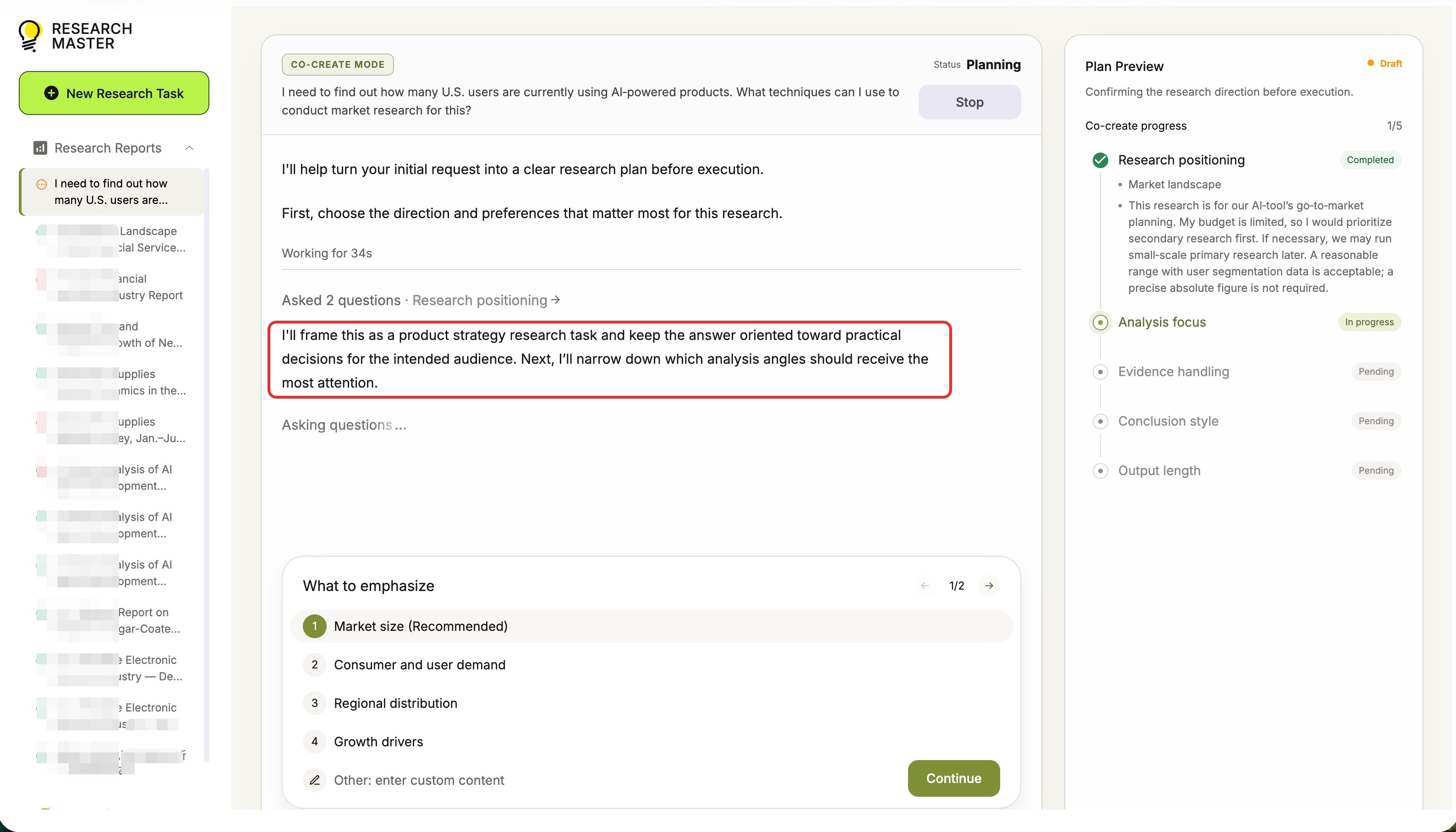Screen dimensions: 1456x832
Task: Click the 'Working for 34s' status text
Action: [x=327, y=253]
